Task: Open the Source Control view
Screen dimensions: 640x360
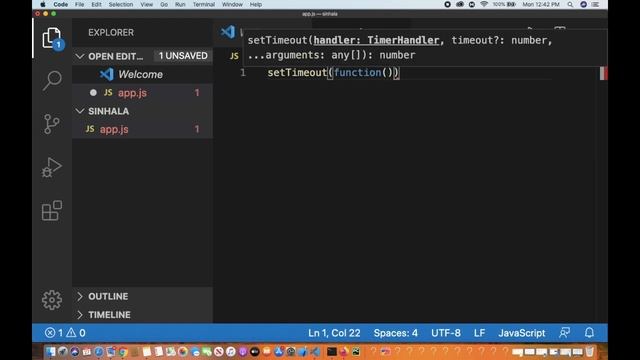Action: [52, 124]
